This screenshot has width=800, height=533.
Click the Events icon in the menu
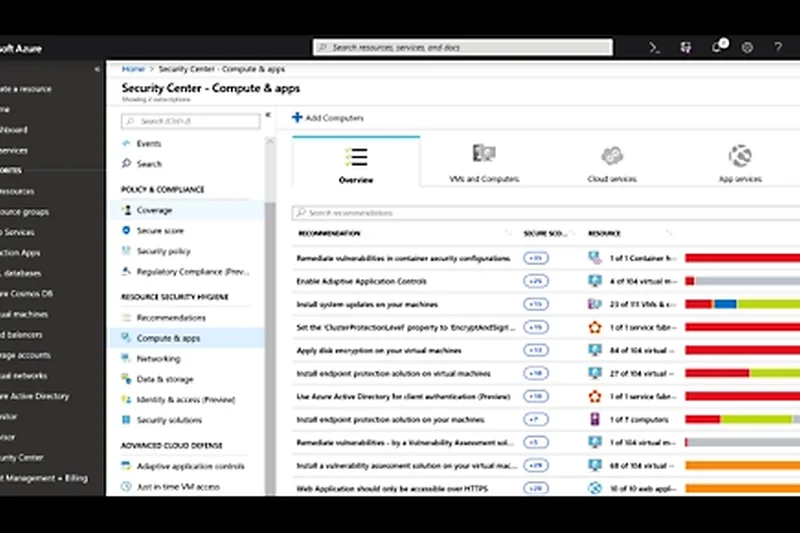[126, 143]
